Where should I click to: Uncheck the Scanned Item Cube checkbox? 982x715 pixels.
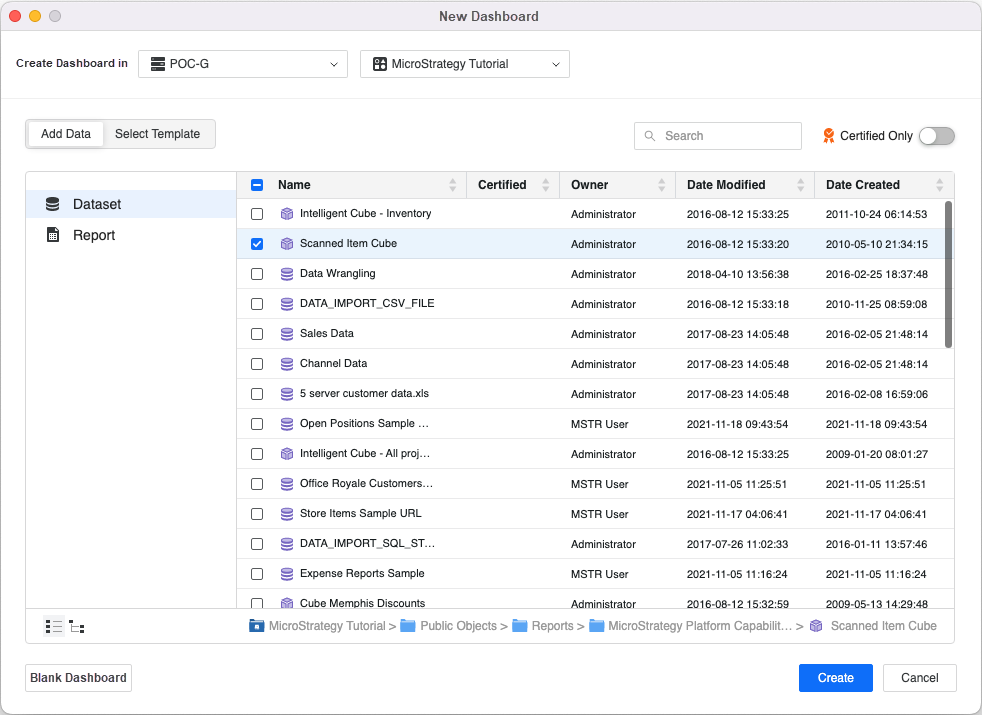click(x=257, y=244)
